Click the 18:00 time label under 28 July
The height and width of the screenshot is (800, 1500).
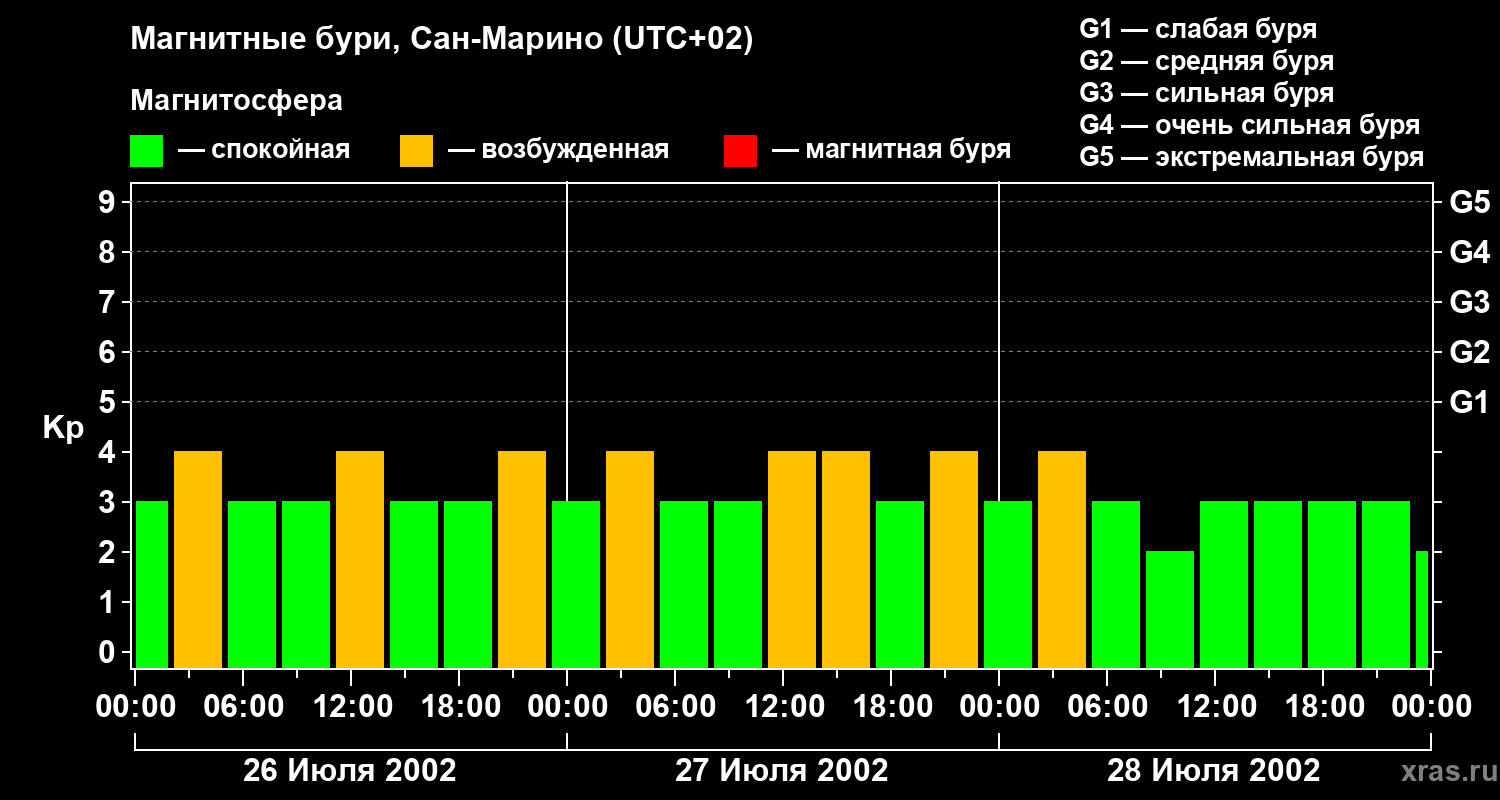(1323, 707)
